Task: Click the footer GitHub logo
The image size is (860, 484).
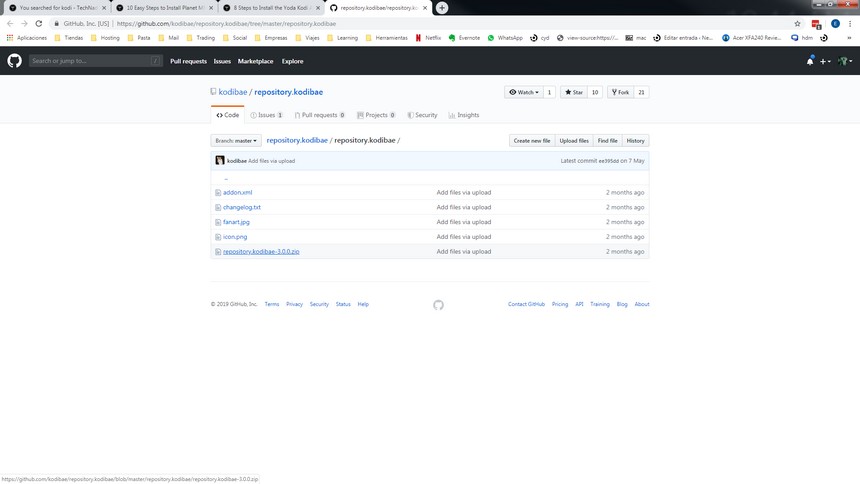Action: (x=438, y=305)
